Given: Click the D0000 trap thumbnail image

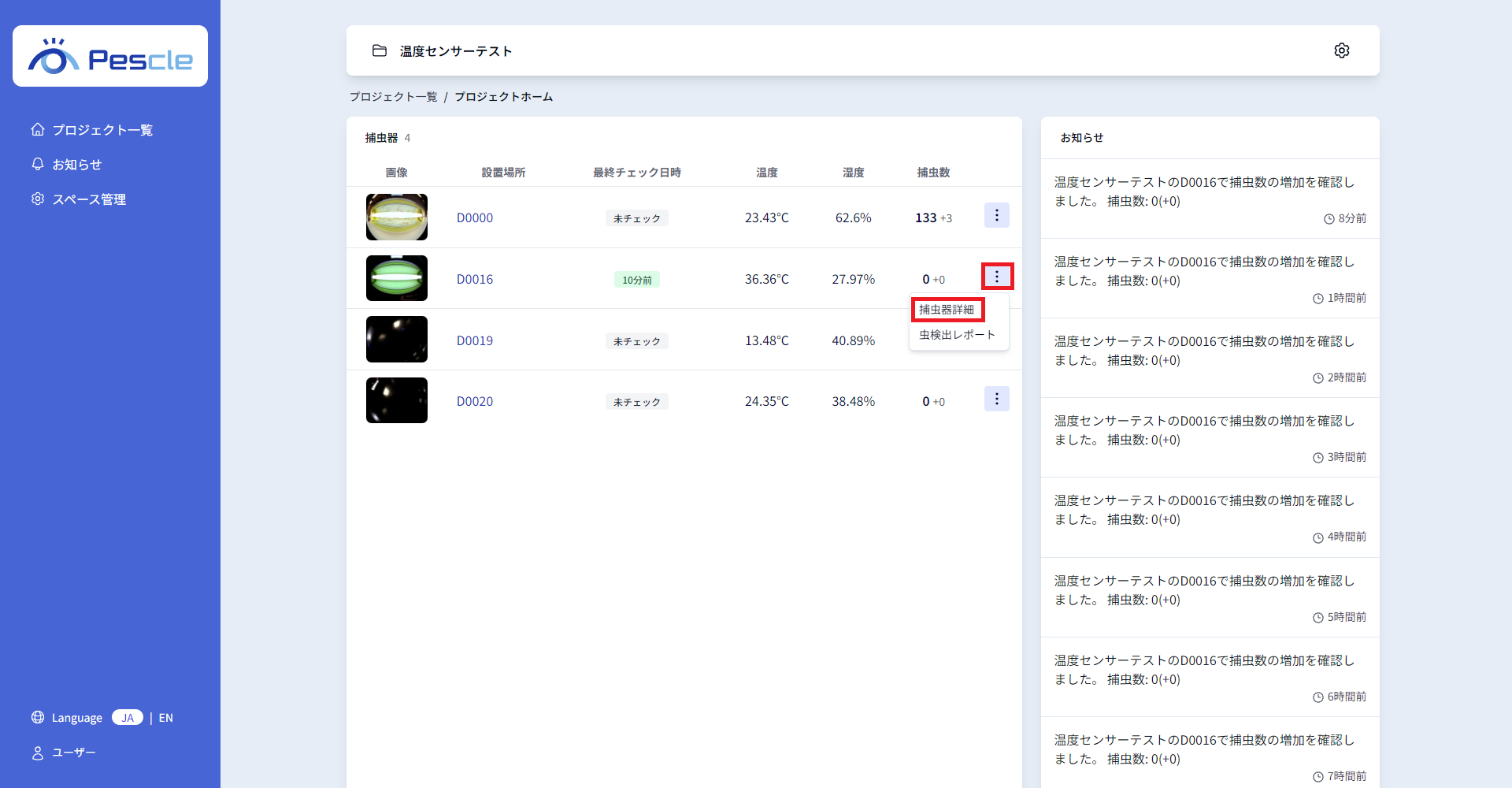Looking at the screenshot, I should (x=397, y=217).
